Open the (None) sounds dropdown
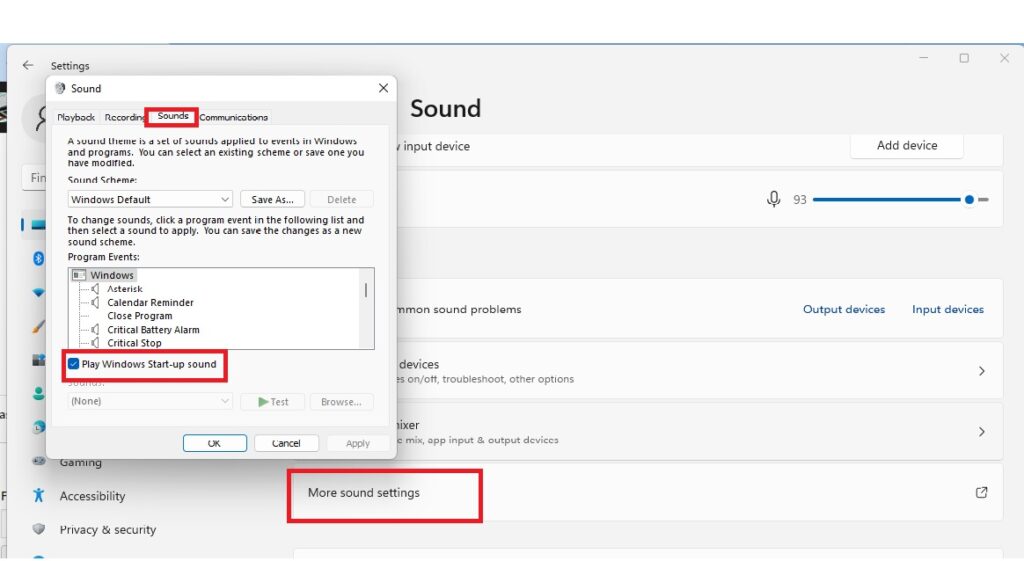 coord(150,401)
